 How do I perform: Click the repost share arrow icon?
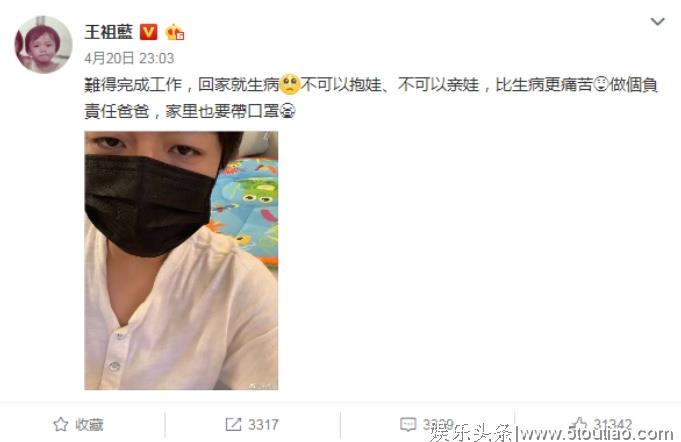coord(233,424)
